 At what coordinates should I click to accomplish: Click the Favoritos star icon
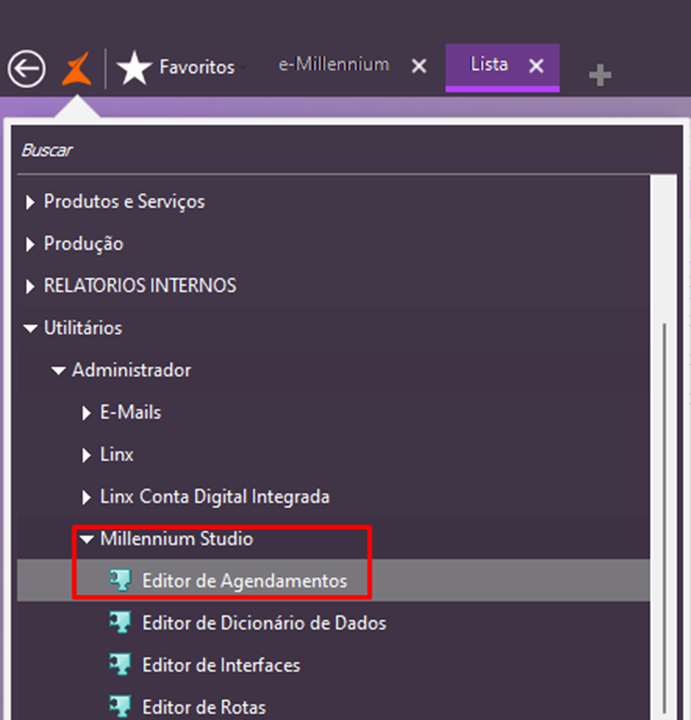click(134, 68)
